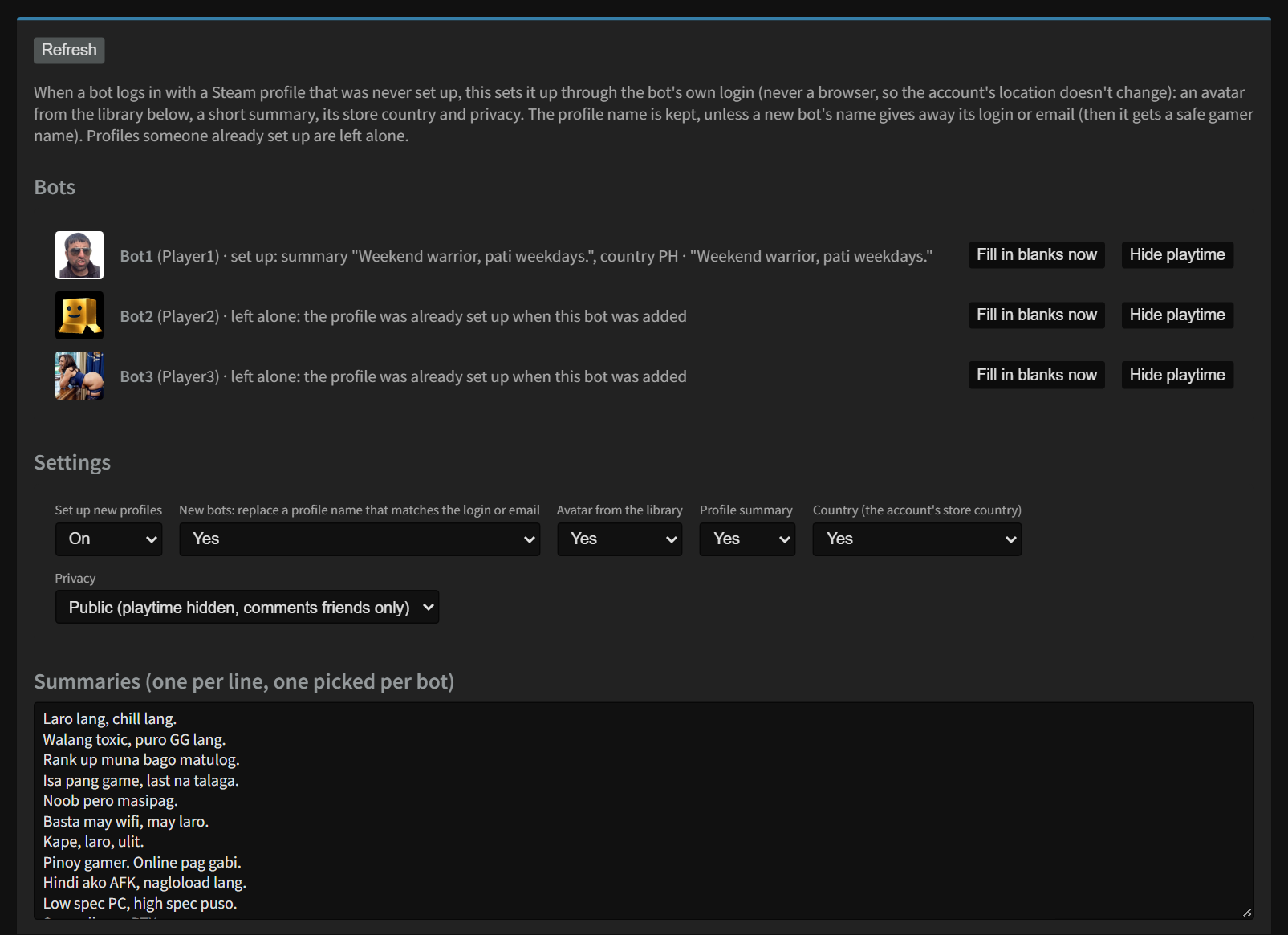Click the line 'Basta may wifi, may laro.'
The width and height of the screenshot is (1288, 935).
coord(126,822)
